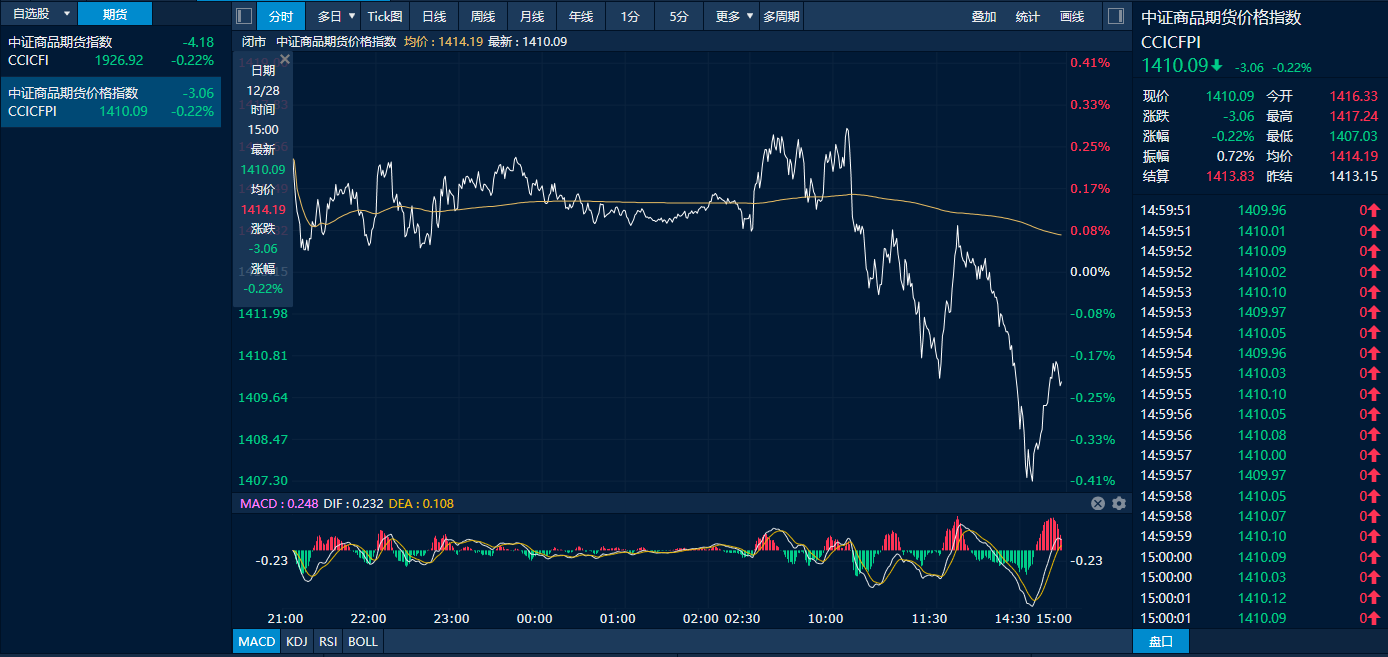This screenshot has height=657, width=1388.
Task: Select 中证商品期货价格指数 CCICFPI watchlist row
Action: [111, 102]
